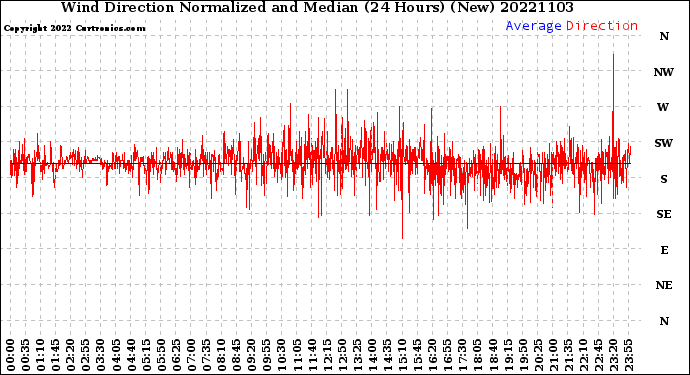Click the 22:10 time label
This screenshot has width=690, height=375.
tap(584, 355)
